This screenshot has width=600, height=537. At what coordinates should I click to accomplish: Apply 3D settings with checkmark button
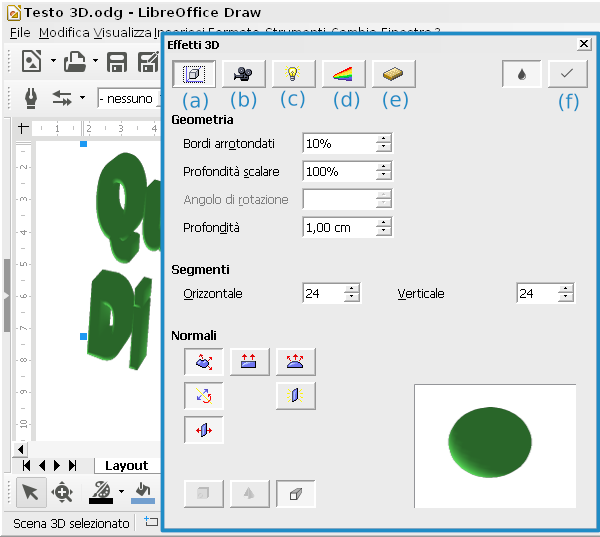(x=567, y=74)
